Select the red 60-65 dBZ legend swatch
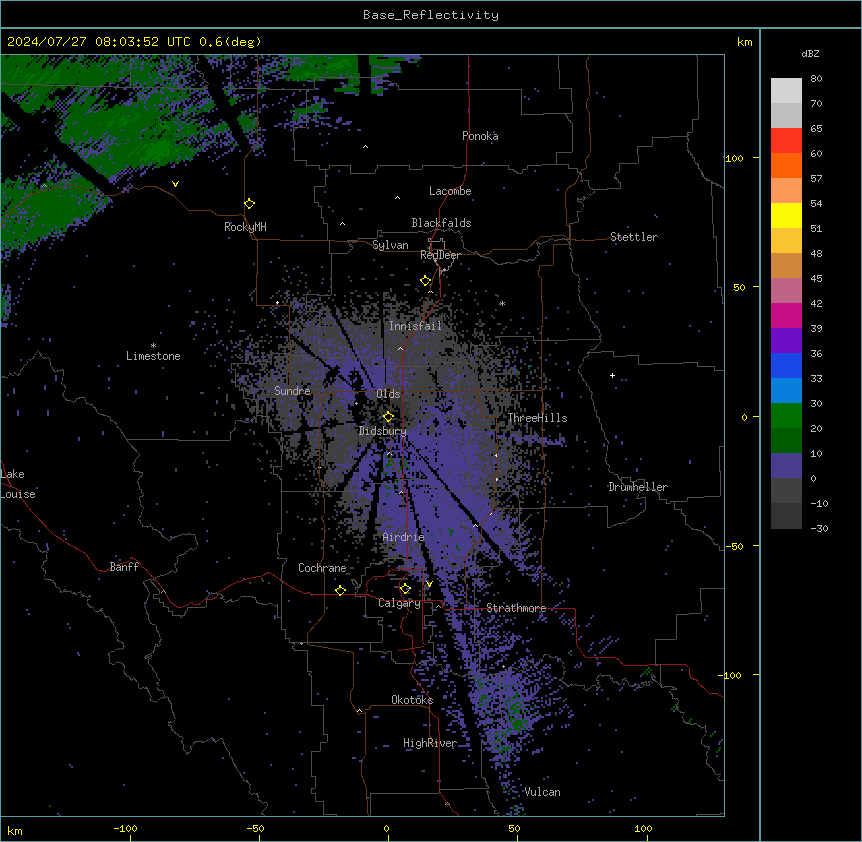Image resolution: width=862 pixels, height=842 pixels. point(786,141)
